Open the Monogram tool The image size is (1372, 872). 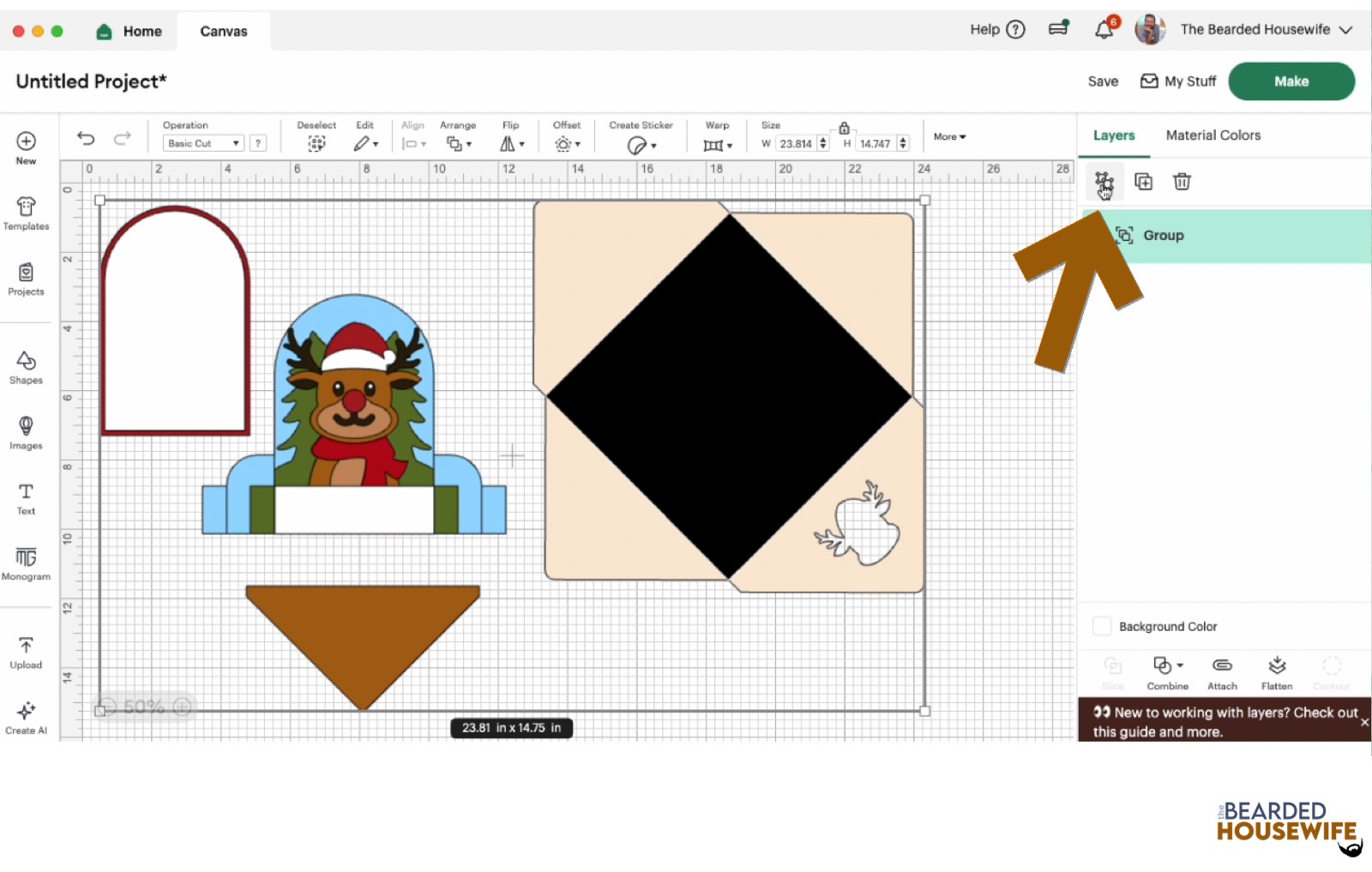point(26,563)
